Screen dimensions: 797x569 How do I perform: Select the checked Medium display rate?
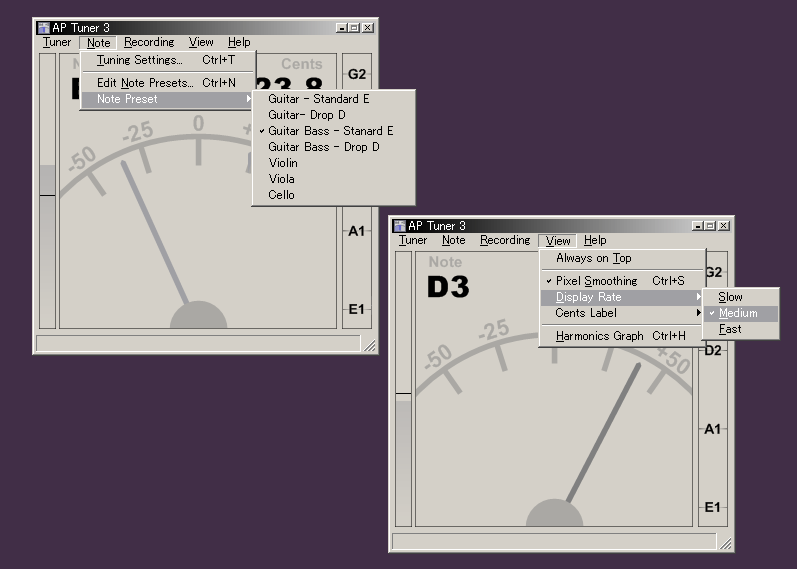click(x=738, y=313)
